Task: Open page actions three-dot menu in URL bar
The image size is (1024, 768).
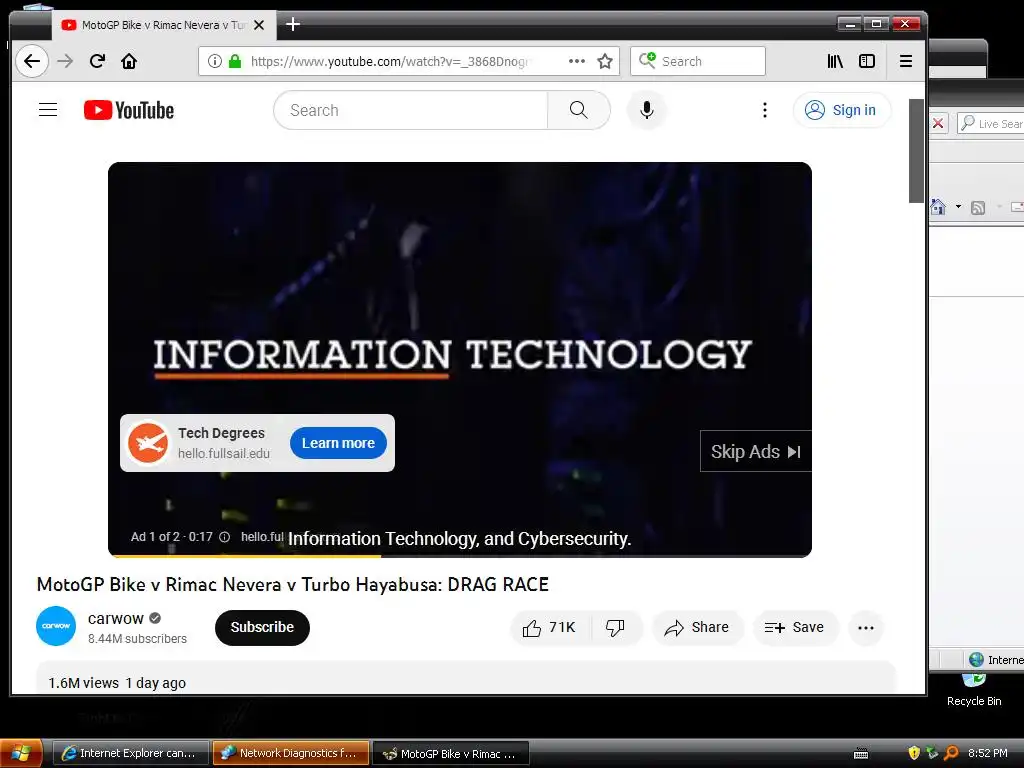Action: 577,61
